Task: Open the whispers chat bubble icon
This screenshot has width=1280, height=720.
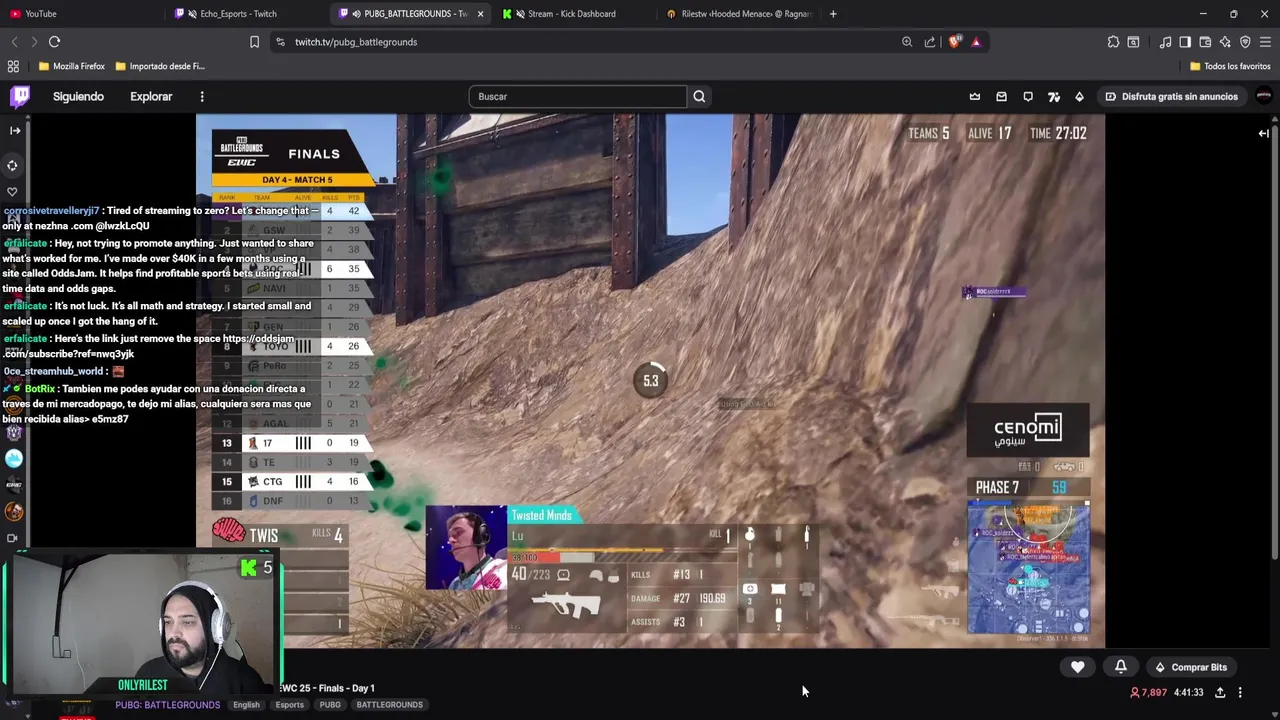Action: point(1028,96)
